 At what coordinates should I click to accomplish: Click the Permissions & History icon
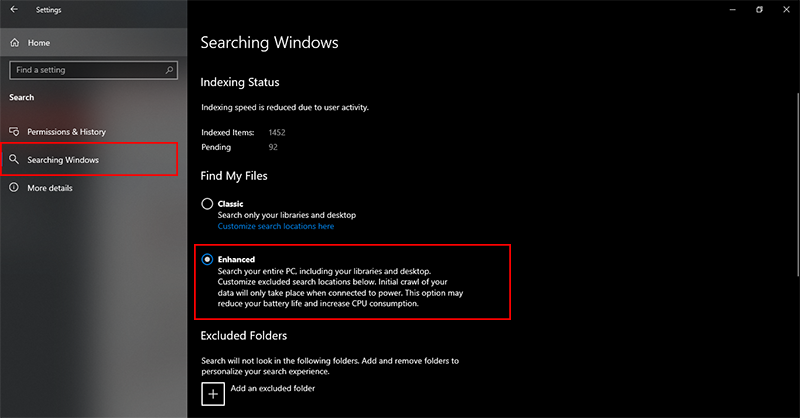14,132
